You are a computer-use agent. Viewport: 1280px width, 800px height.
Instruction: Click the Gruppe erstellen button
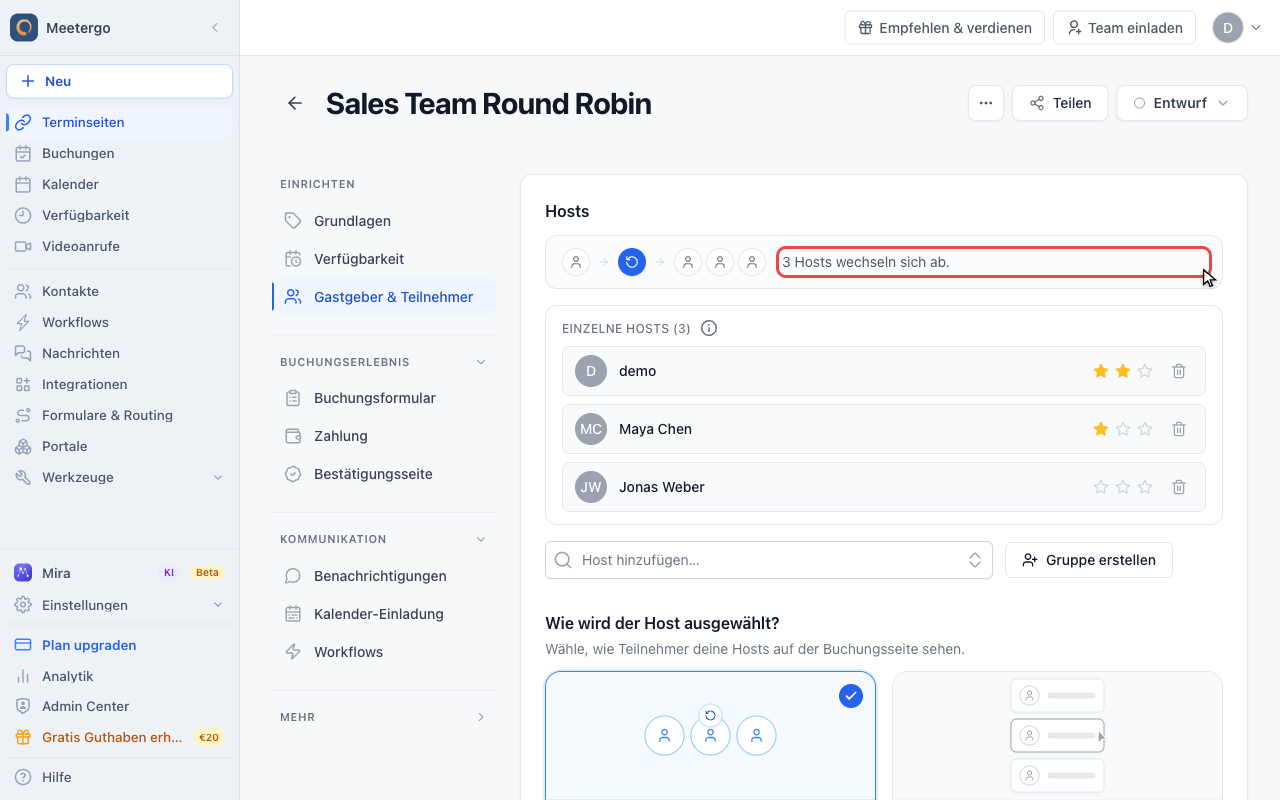point(1089,560)
